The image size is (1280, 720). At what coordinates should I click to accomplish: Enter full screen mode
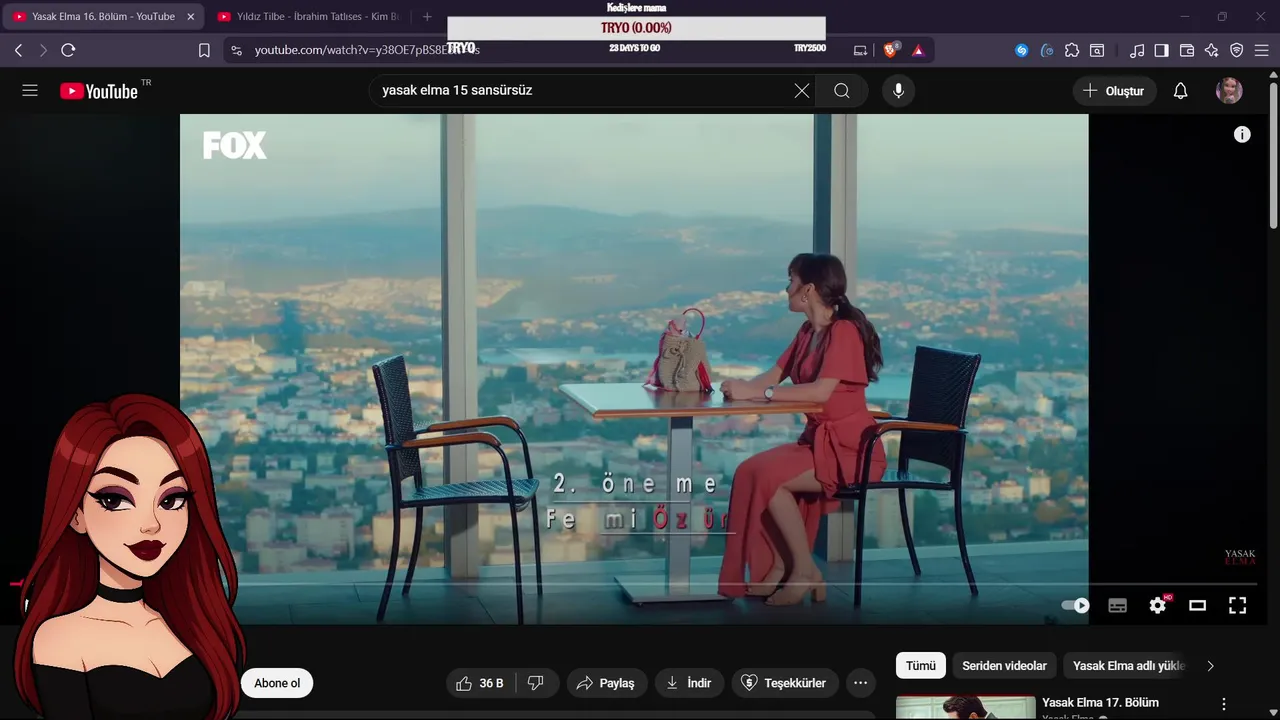(x=1237, y=605)
